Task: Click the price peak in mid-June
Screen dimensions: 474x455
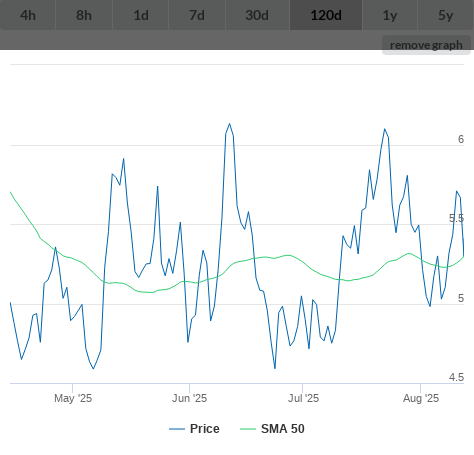Action: [229, 124]
